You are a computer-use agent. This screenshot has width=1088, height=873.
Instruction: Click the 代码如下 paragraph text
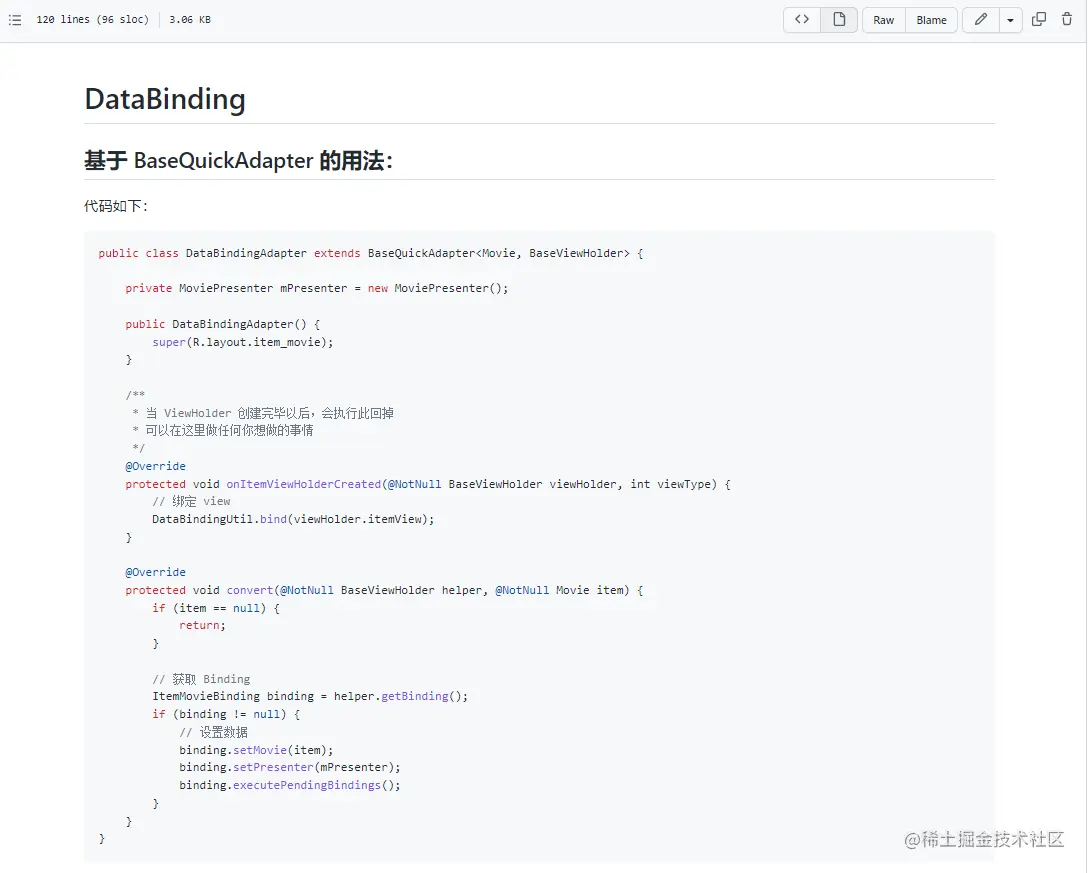pyautogui.click(x=116, y=206)
